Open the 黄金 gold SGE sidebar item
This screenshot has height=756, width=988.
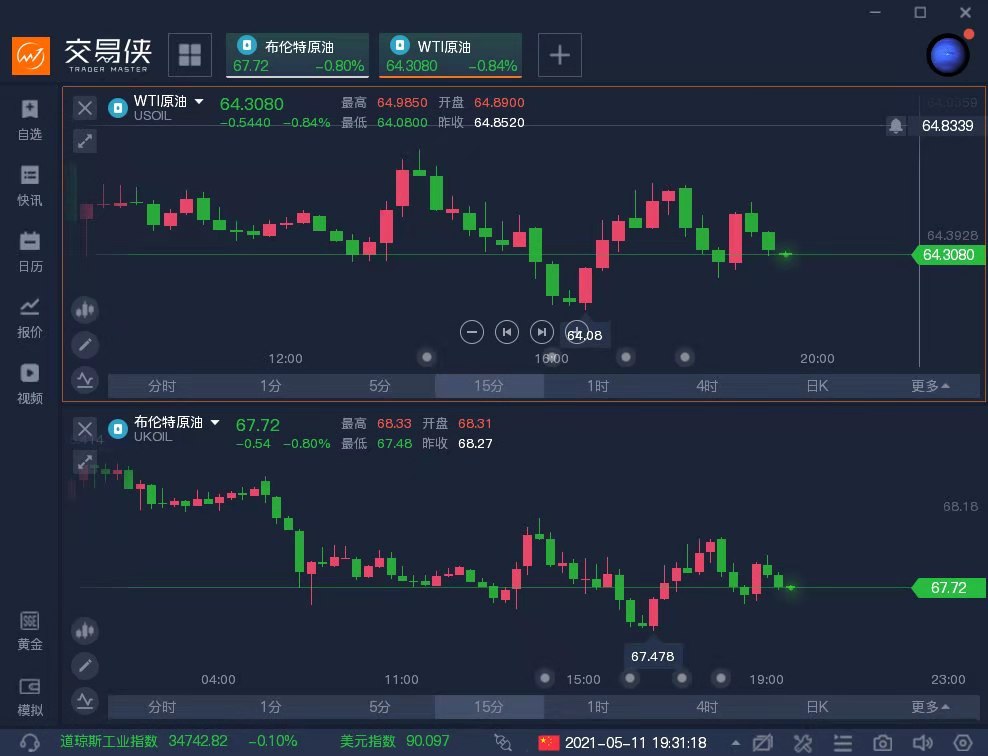30,631
